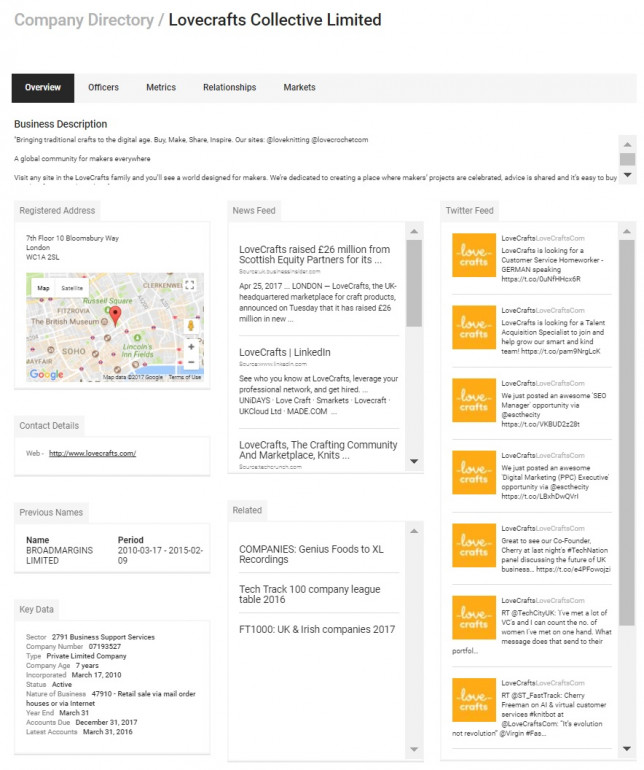Open the 'LoveCrafts | LinkedIn' news item
Image resolution: width=644 pixels, height=770 pixels.
pyautogui.click(x=284, y=352)
